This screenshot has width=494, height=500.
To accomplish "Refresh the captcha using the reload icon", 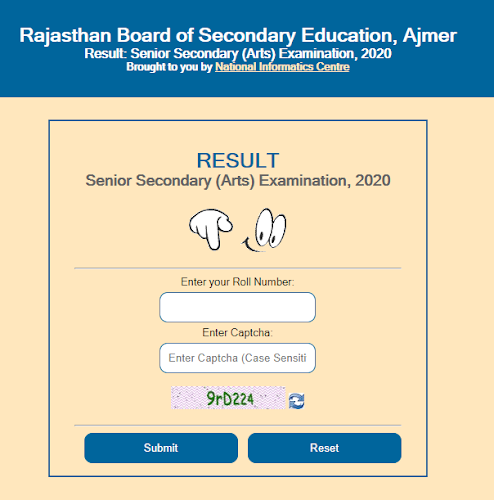I will point(296,401).
